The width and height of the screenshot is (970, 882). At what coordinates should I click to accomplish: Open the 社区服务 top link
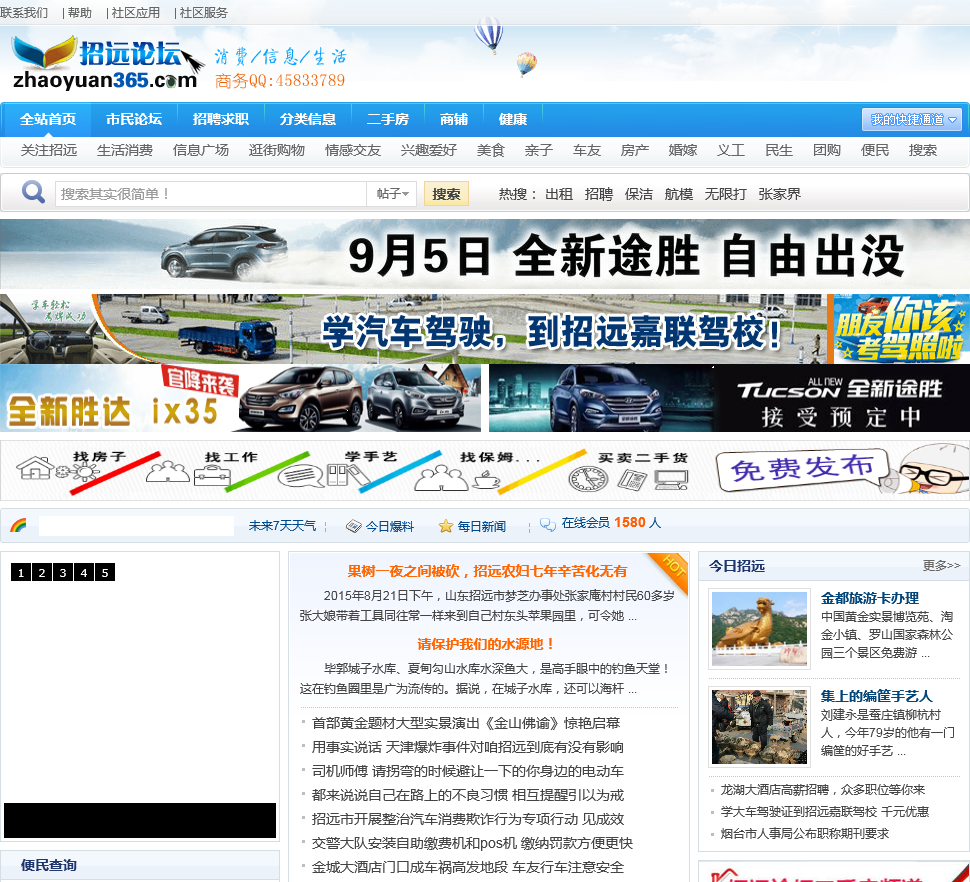tap(204, 12)
